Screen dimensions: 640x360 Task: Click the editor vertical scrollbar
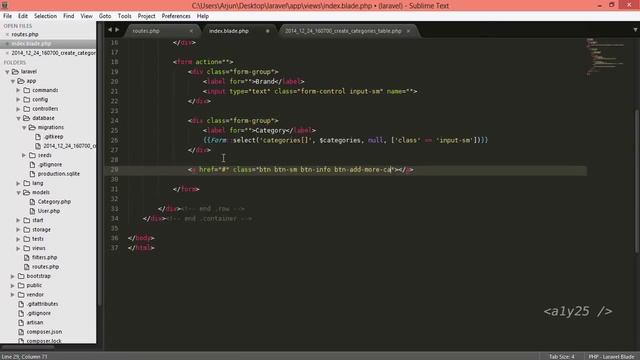(637, 182)
